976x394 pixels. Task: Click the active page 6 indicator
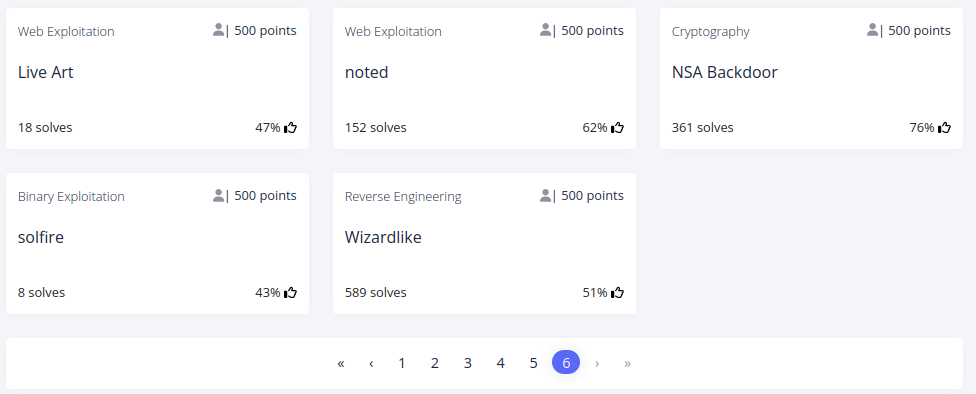click(x=566, y=362)
